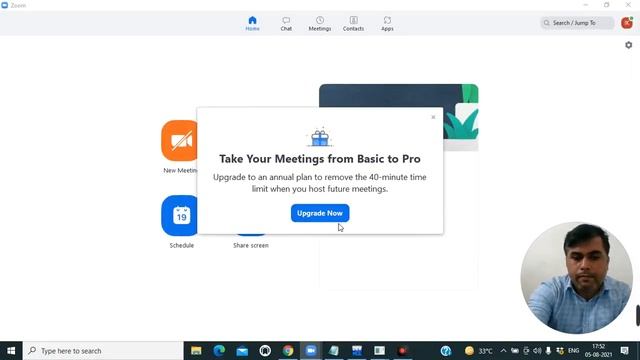Launch Microsoft Edge from taskbar
Image resolution: width=640 pixels, height=360 pixels.
click(x=219, y=351)
